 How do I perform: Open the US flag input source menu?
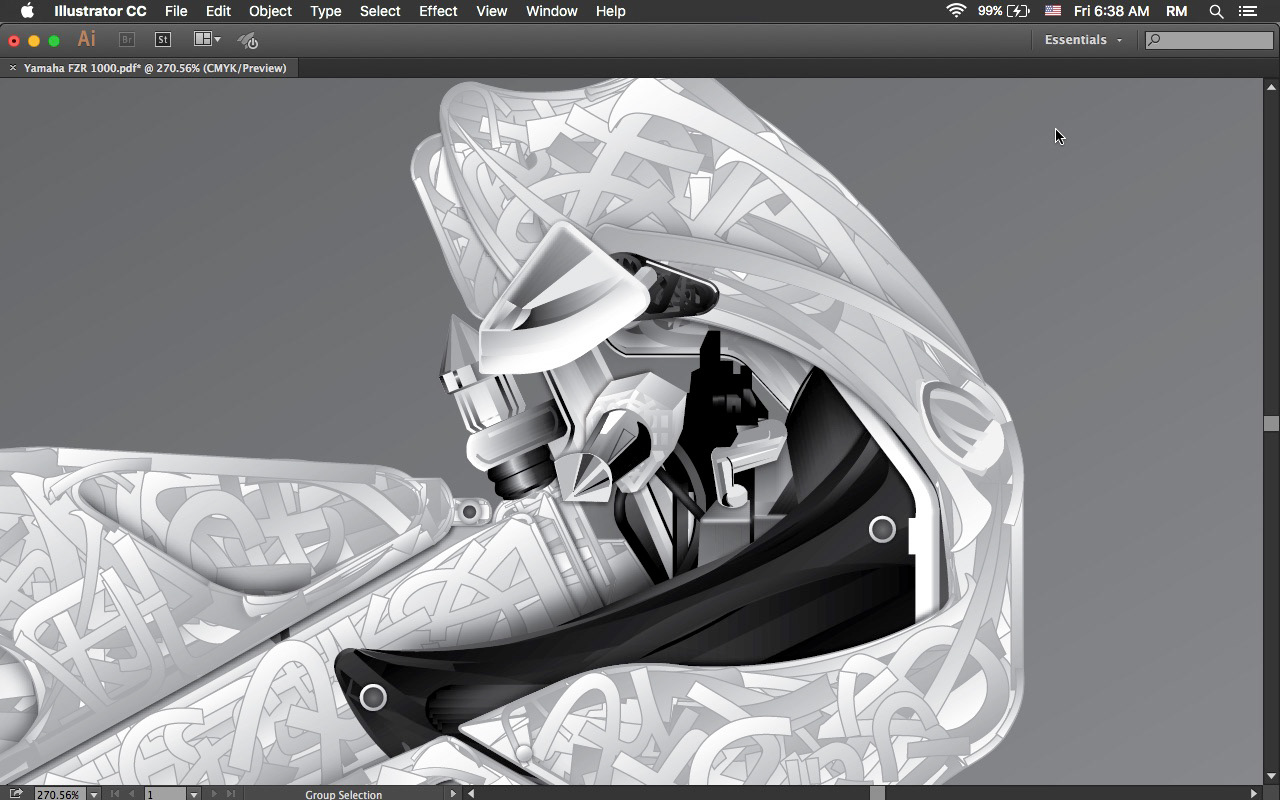coord(1053,11)
